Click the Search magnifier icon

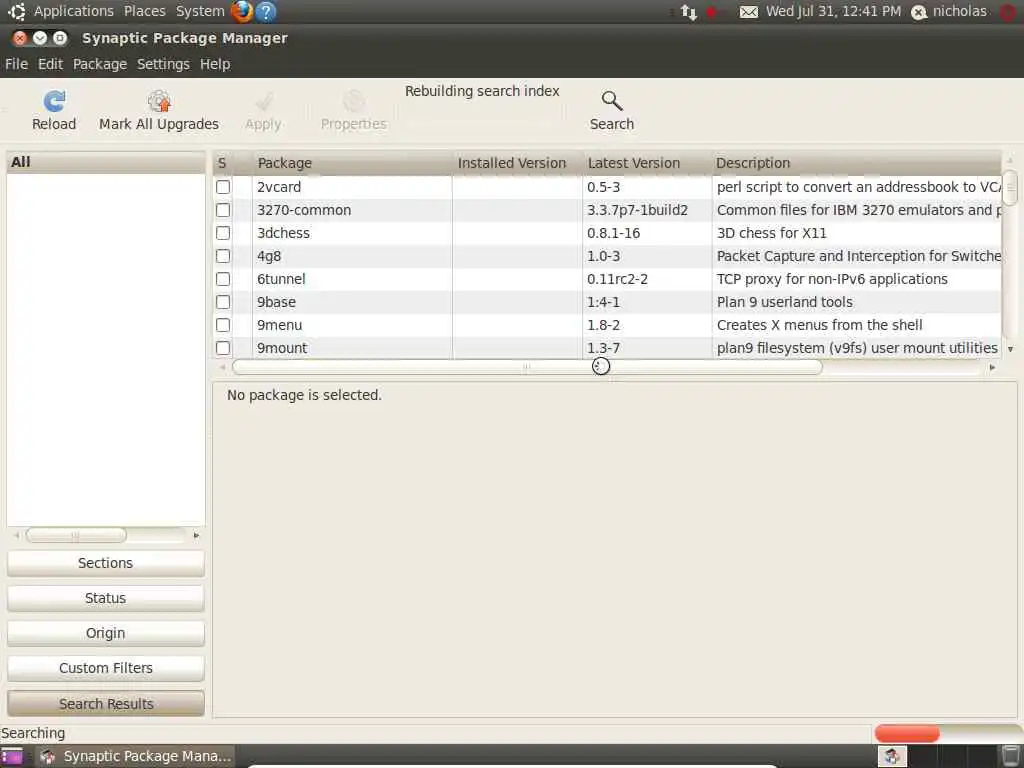[611, 101]
